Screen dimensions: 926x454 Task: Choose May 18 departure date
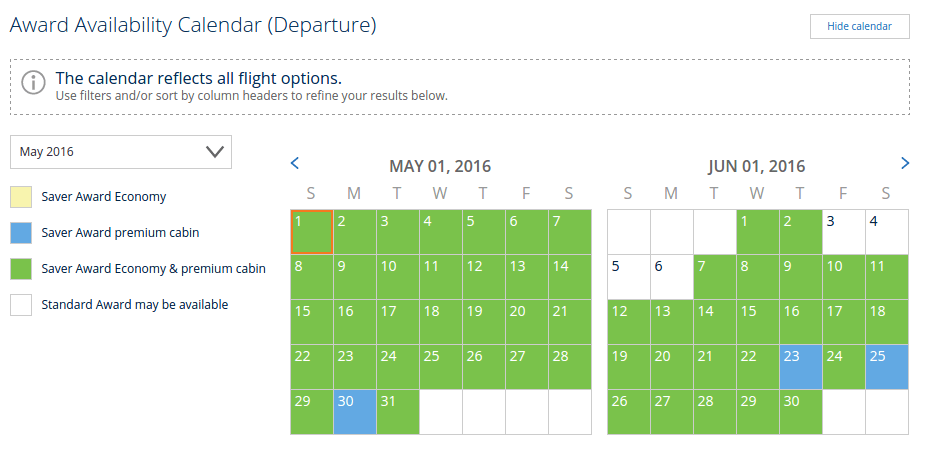coord(441,322)
